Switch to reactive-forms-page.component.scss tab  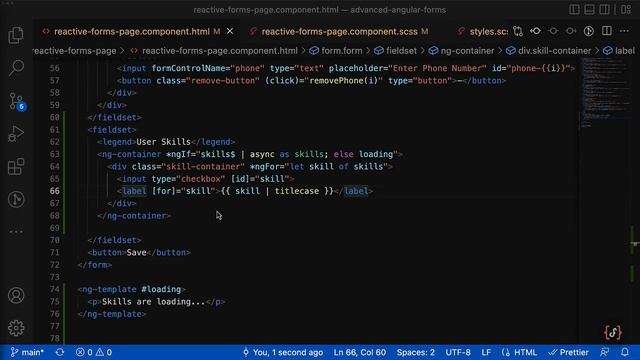click(x=339, y=31)
